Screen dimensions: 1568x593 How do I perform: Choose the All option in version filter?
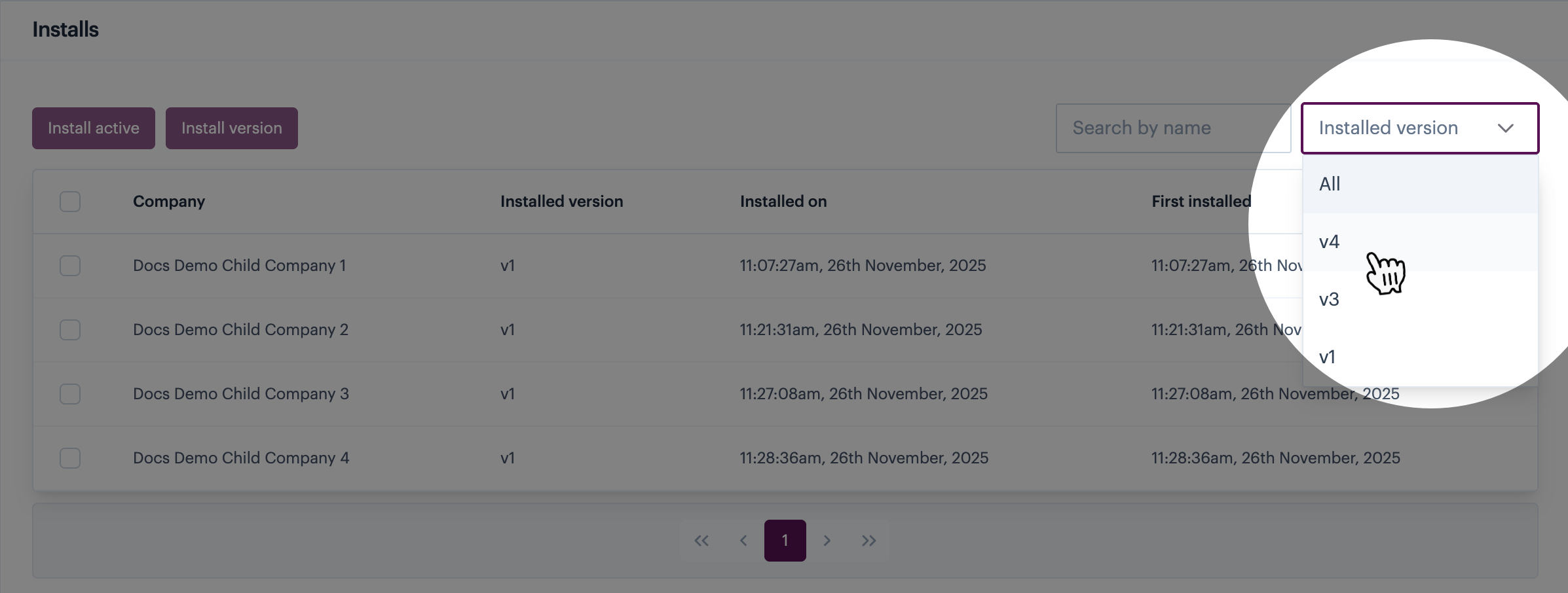1330,184
